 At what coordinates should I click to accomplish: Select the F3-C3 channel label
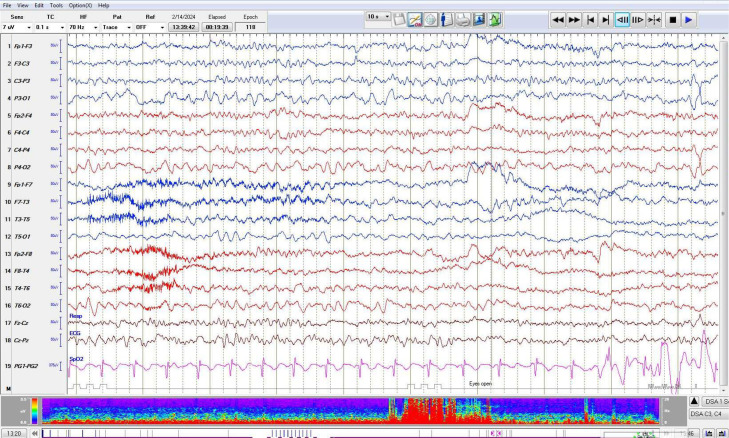22,64
